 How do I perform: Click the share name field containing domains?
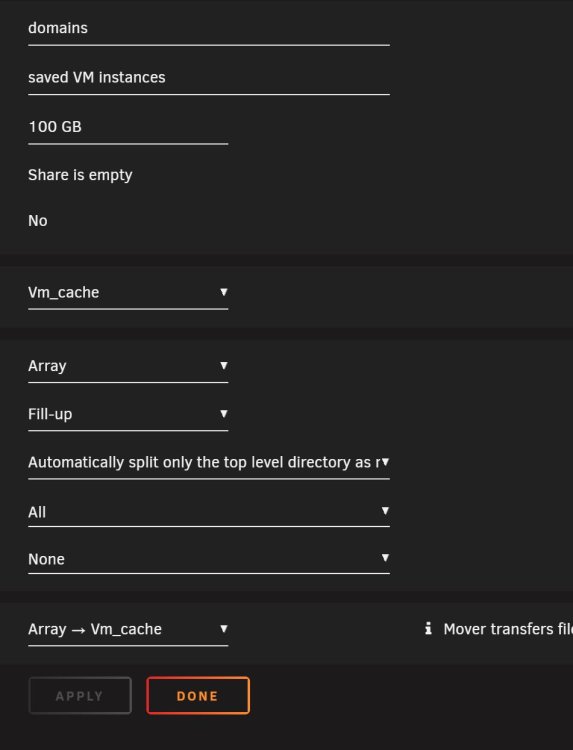pos(209,29)
